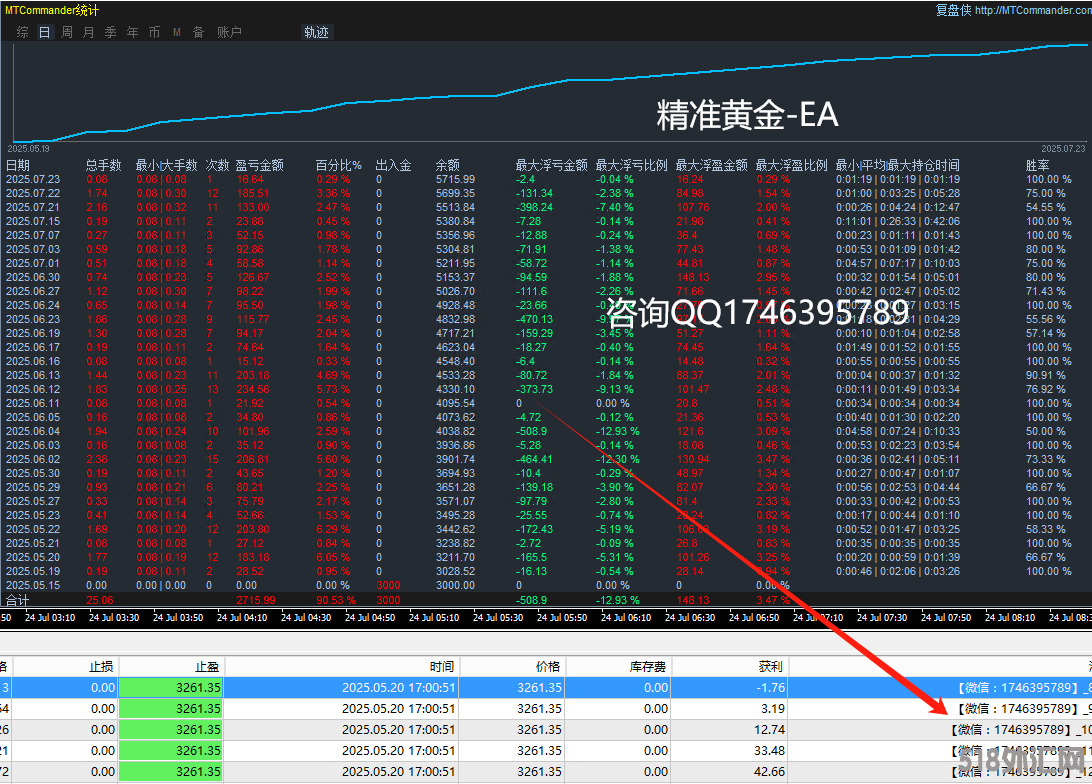Open the 年 yearly statistics tab
Image resolution: width=1092 pixels, height=784 pixels.
click(x=132, y=32)
